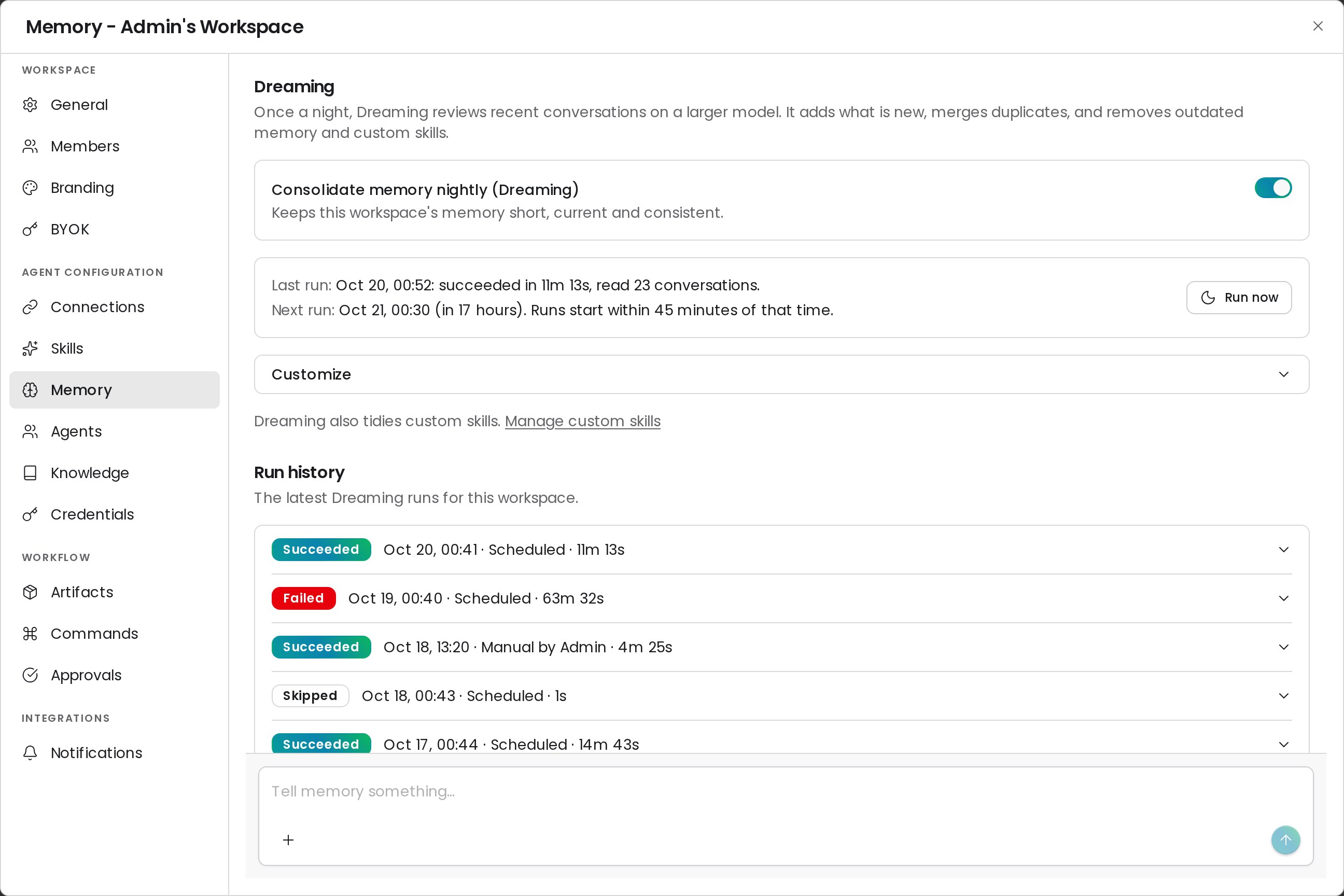Click the General gear icon

click(x=30, y=105)
